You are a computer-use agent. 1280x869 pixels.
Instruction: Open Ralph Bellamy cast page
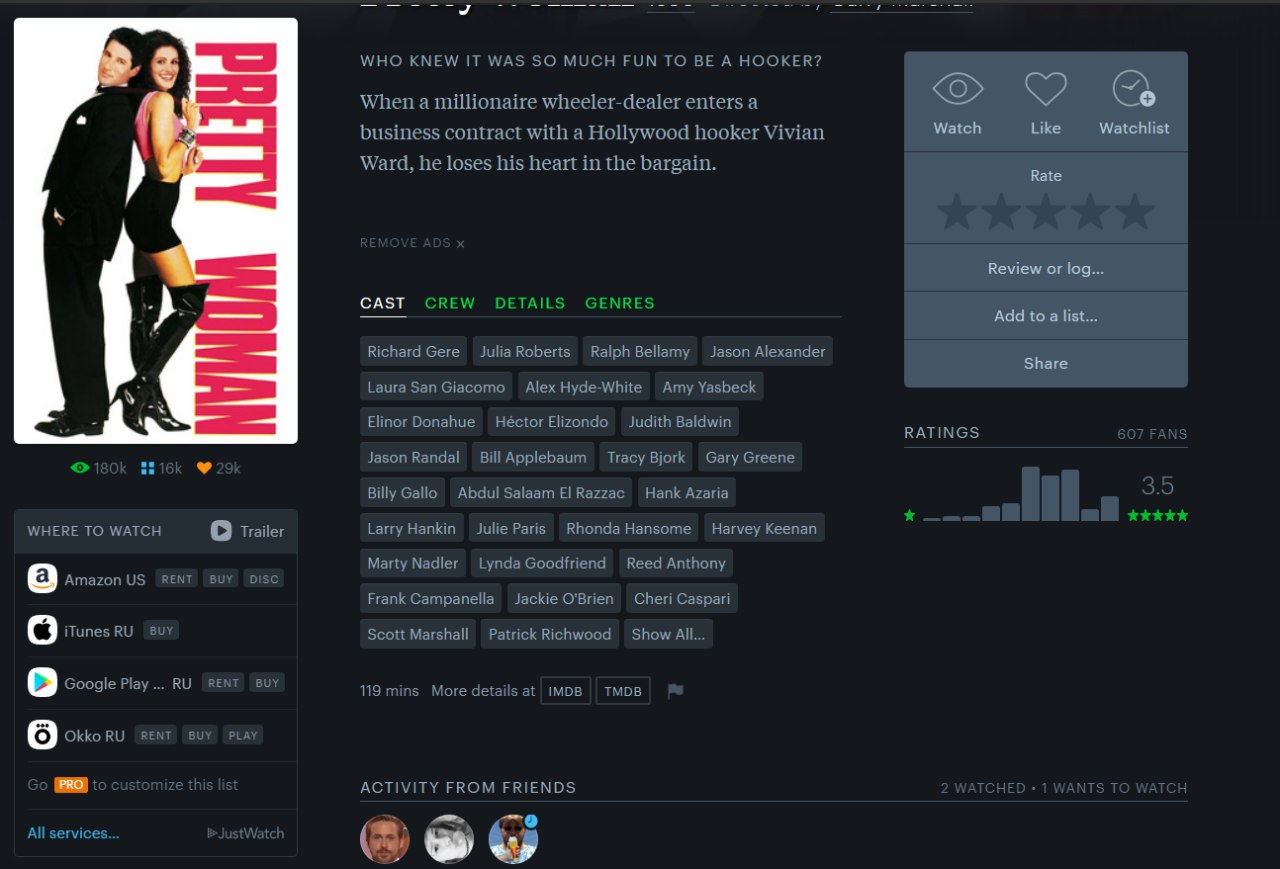coord(640,351)
